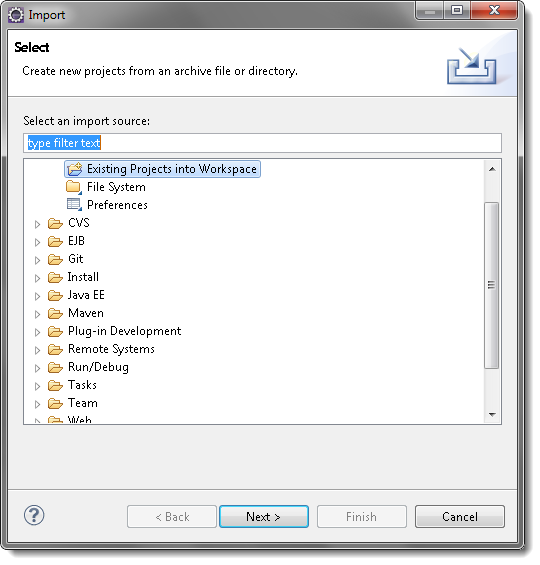Click the Next > button
The image size is (540, 565).
point(264,517)
